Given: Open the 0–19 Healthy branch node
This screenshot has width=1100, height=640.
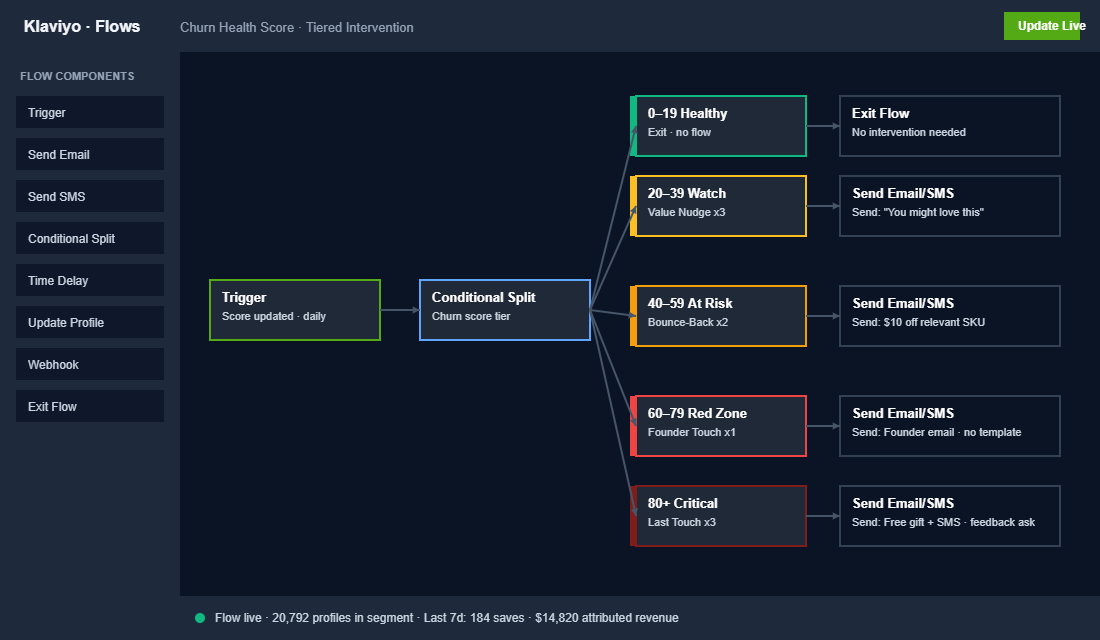Looking at the screenshot, I should (x=718, y=126).
